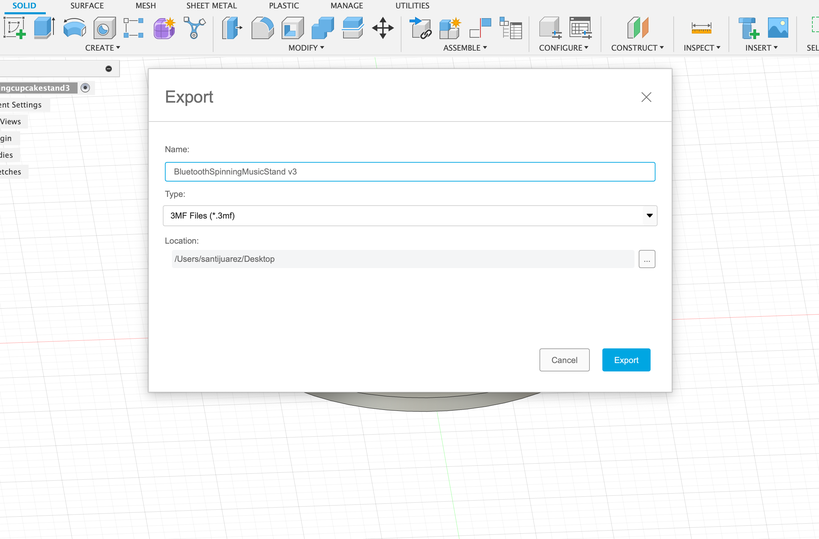Select the Fillet tool
Viewport: 819px width, 539px height.
pyautogui.click(x=262, y=28)
